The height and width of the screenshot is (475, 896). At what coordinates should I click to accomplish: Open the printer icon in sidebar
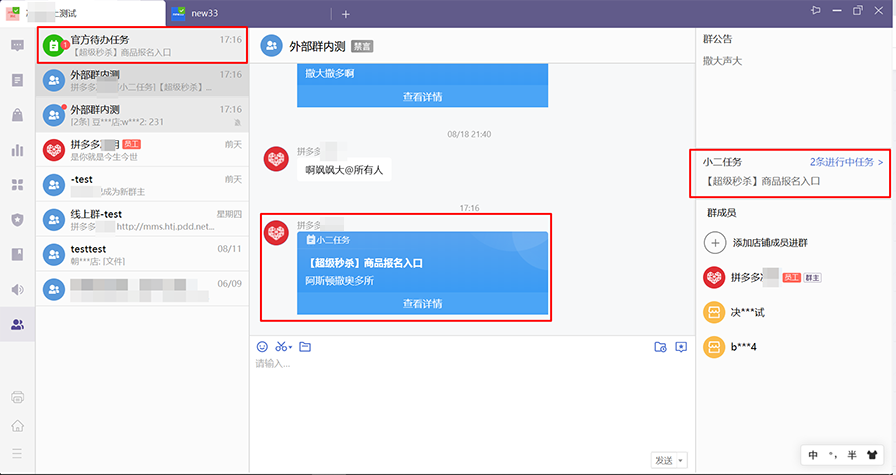pos(18,397)
